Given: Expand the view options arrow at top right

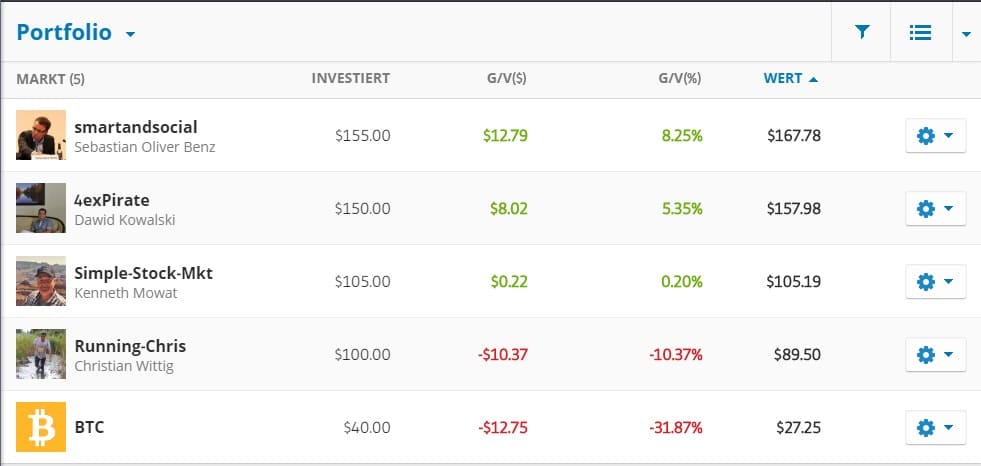Looking at the screenshot, I should click(966, 33).
